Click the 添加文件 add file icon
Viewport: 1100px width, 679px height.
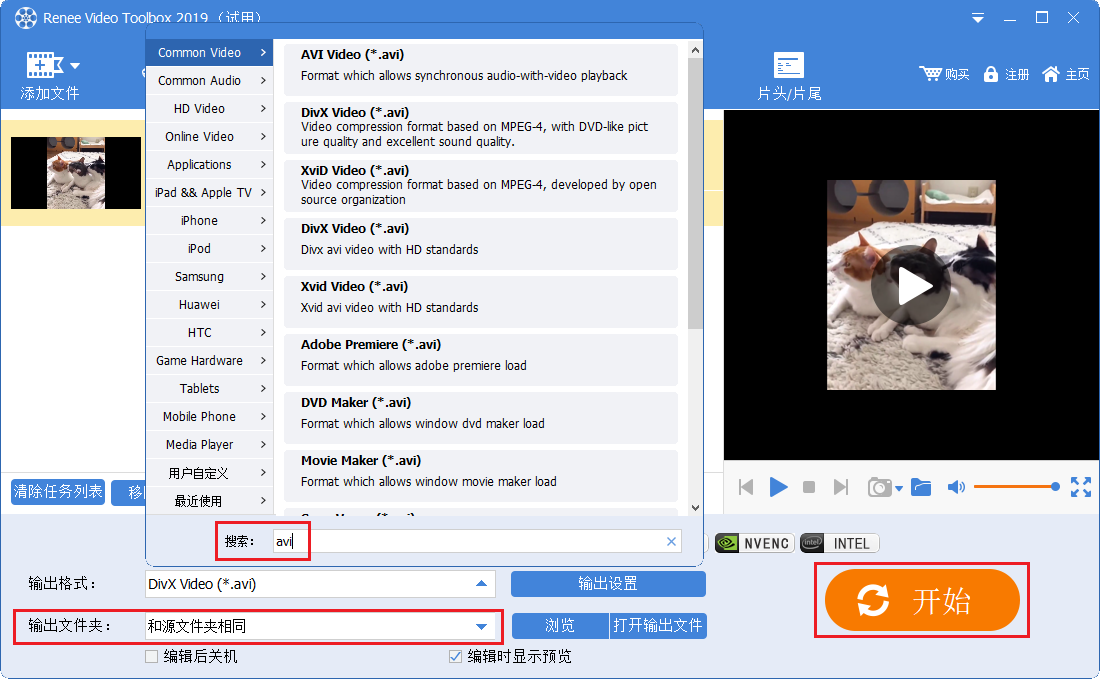[44, 65]
